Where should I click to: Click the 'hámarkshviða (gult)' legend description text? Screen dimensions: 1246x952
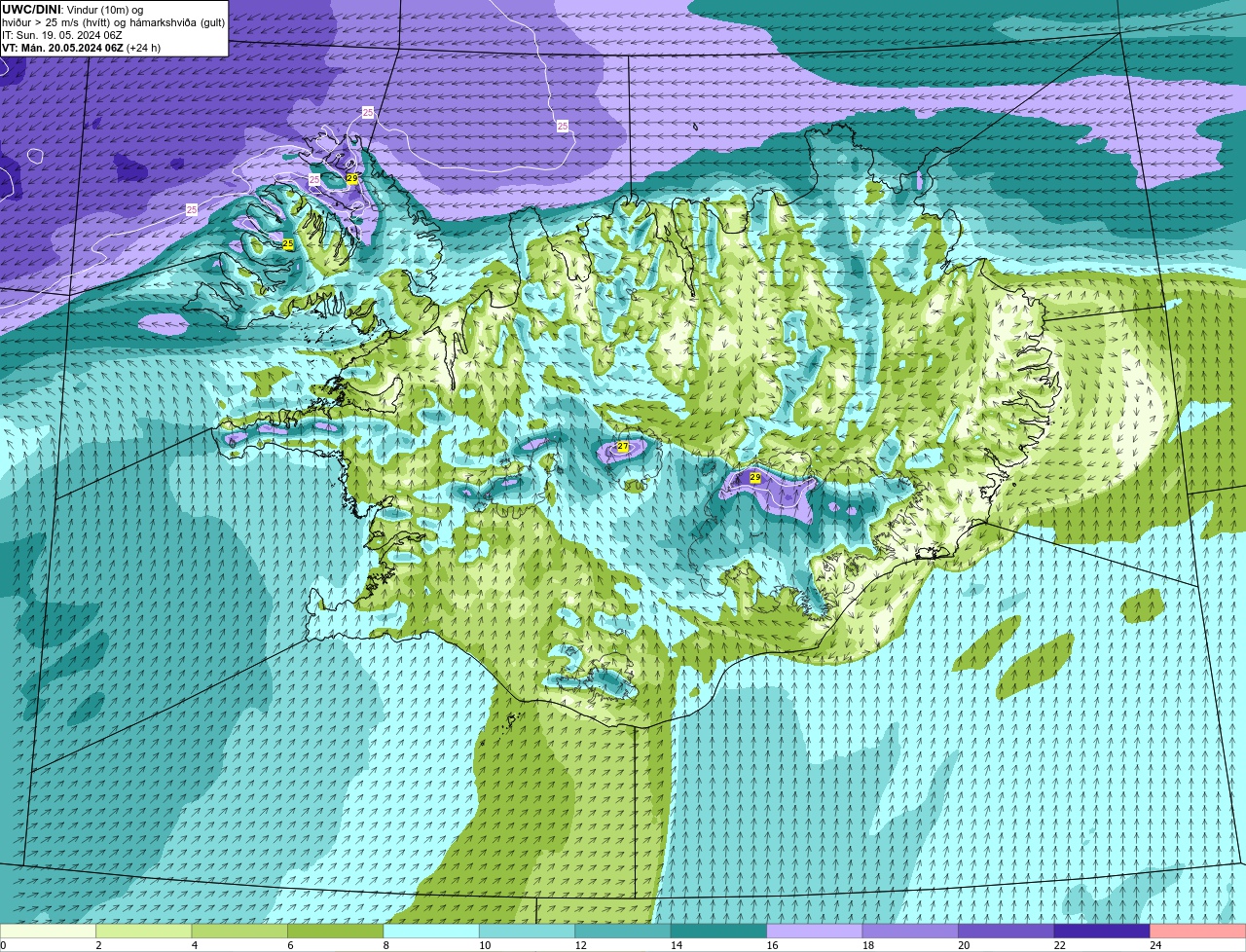click(175, 22)
